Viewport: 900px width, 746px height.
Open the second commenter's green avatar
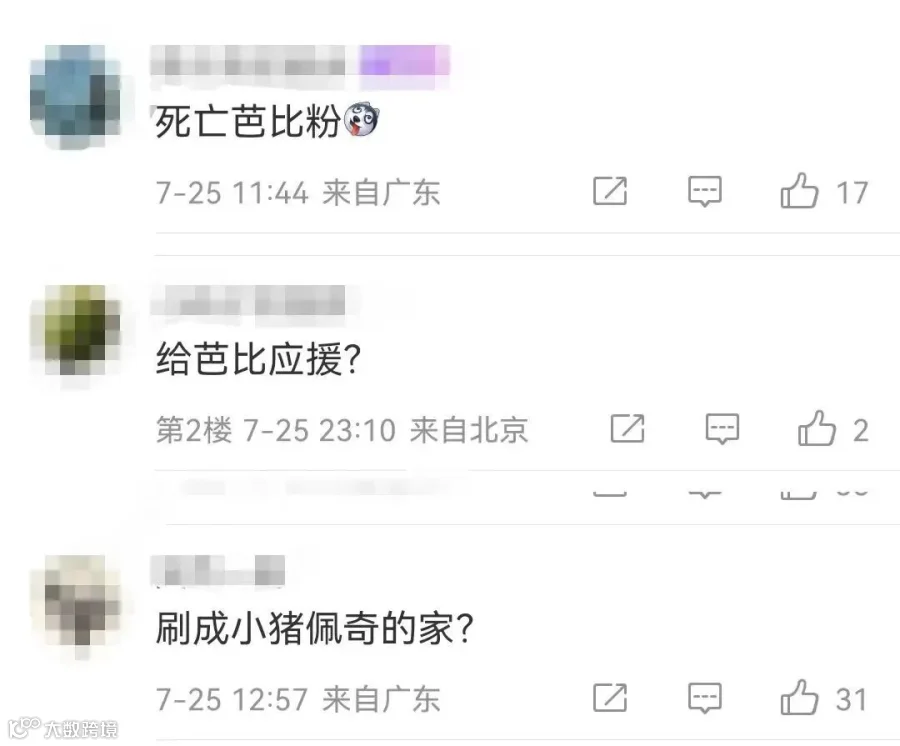pos(75,331)
